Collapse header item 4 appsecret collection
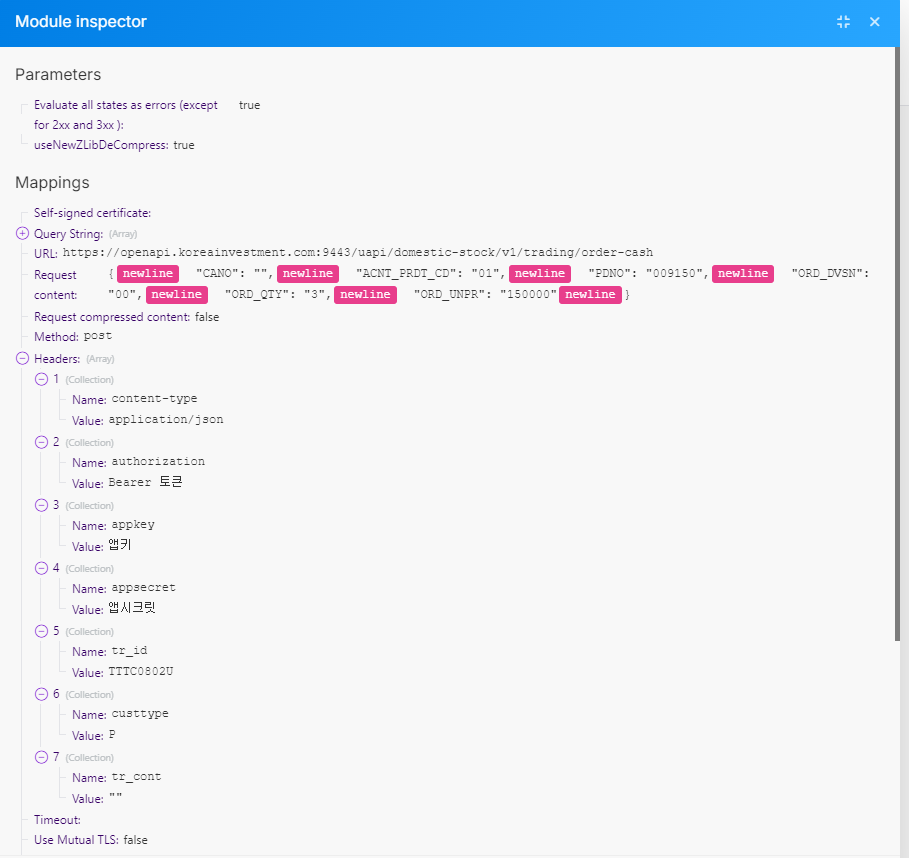The width and height of the screenshot is (909, 858). pyautogui.click(x=42, y=568)
